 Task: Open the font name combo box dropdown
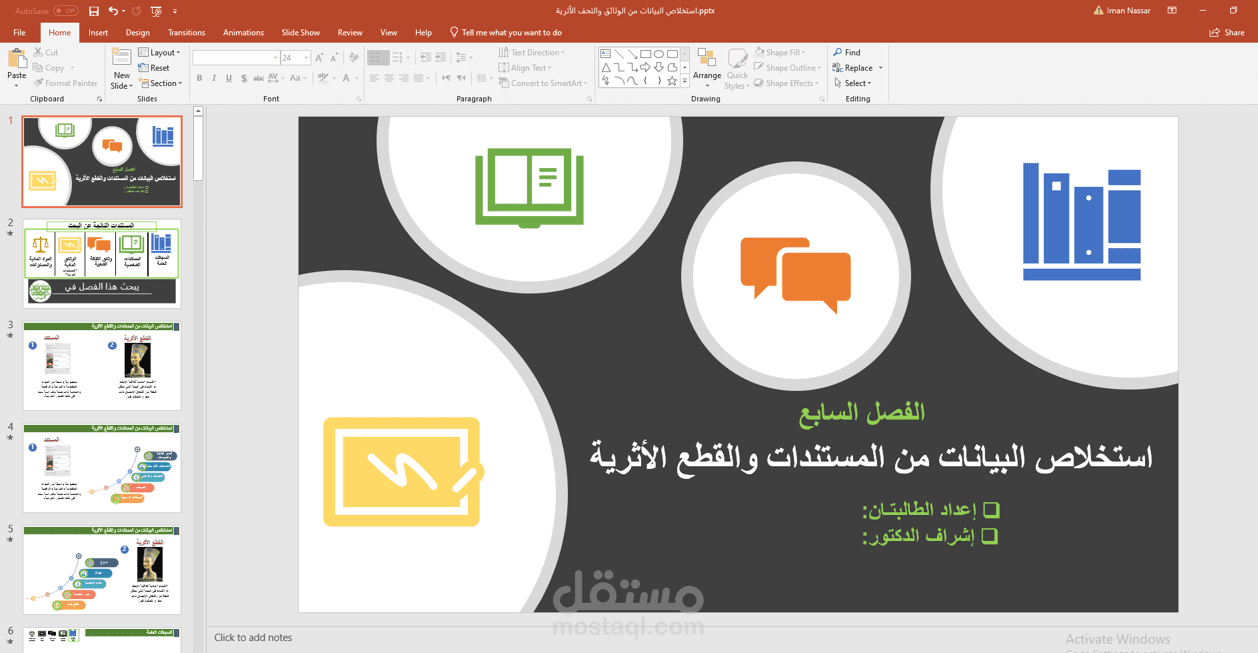275,58
